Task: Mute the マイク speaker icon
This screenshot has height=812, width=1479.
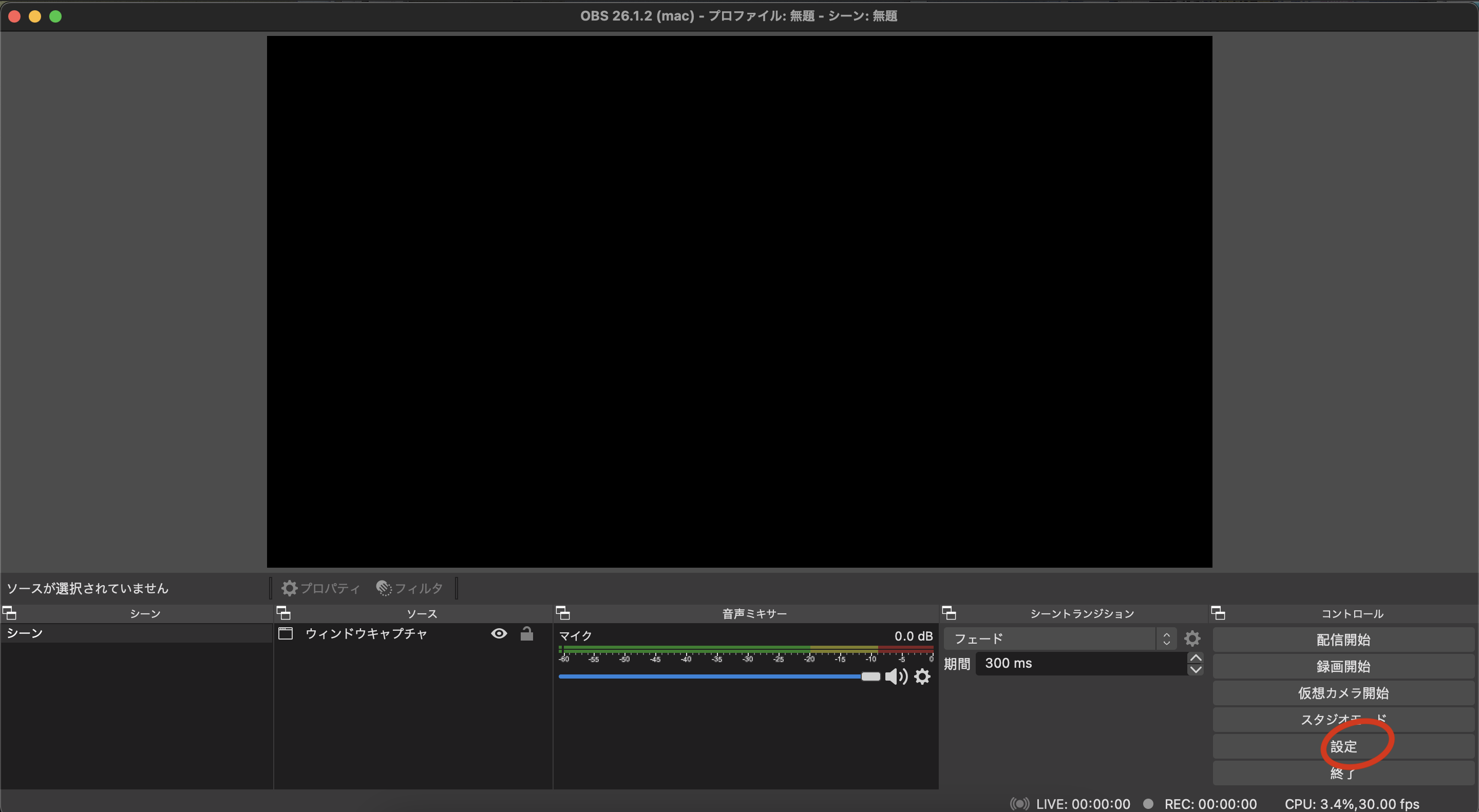Action: 895,676
